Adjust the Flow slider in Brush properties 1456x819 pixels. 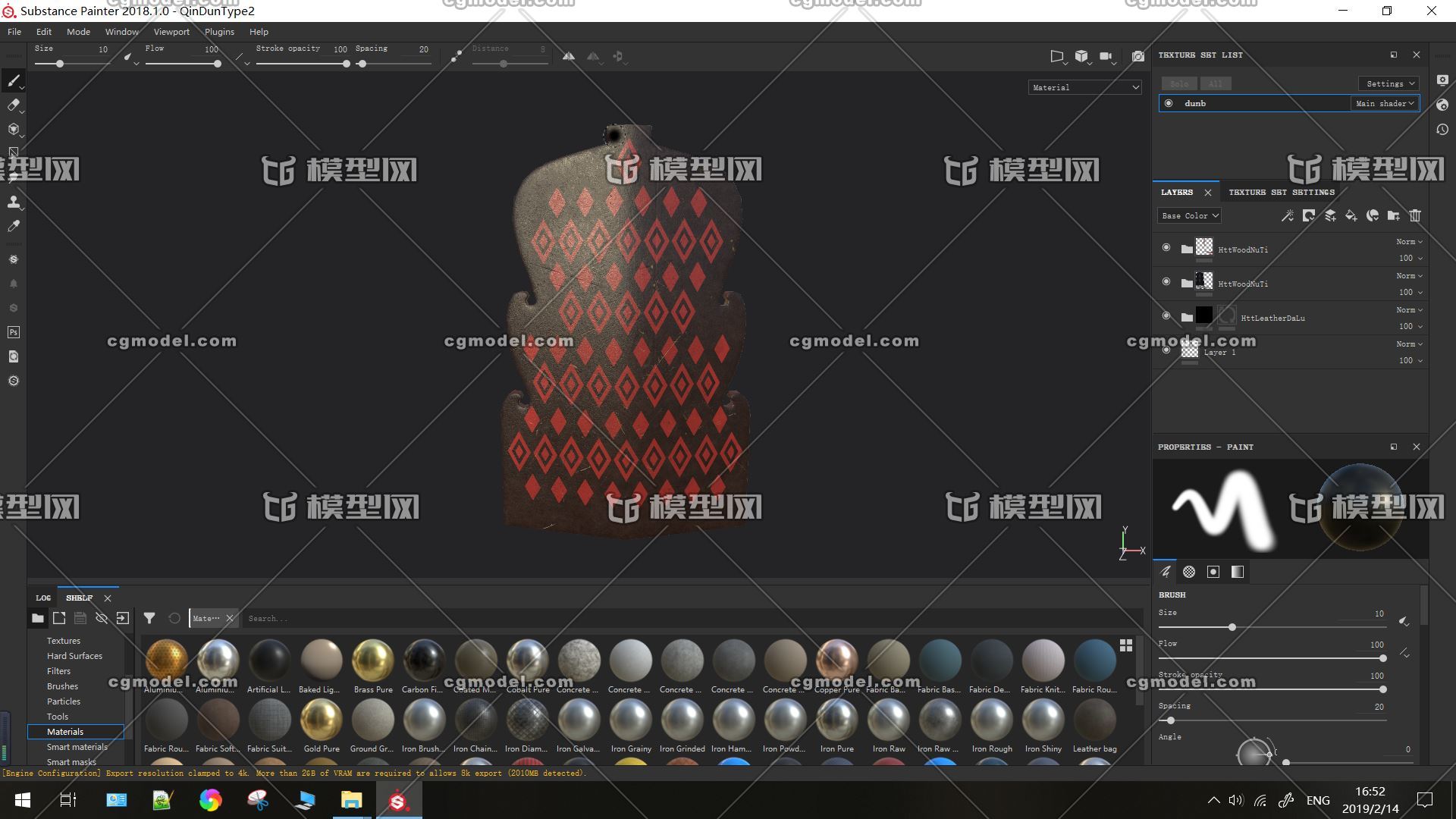point(1382,658)
